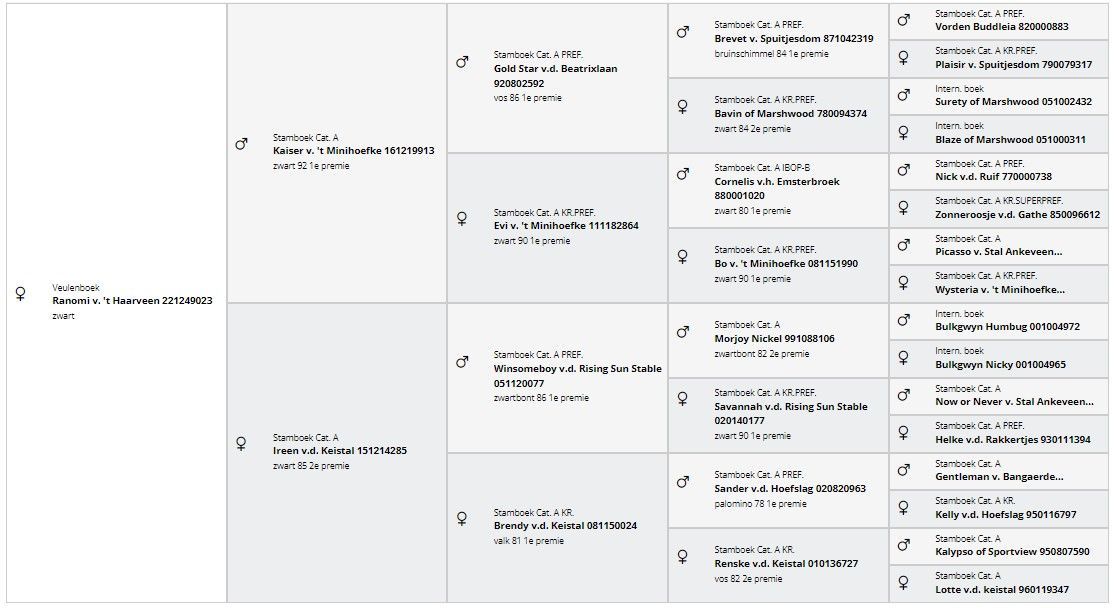1116x608 pixels.
Task: Select Bo v. 't Minihoefke 081151990 cell
Action: pos(779,265)
